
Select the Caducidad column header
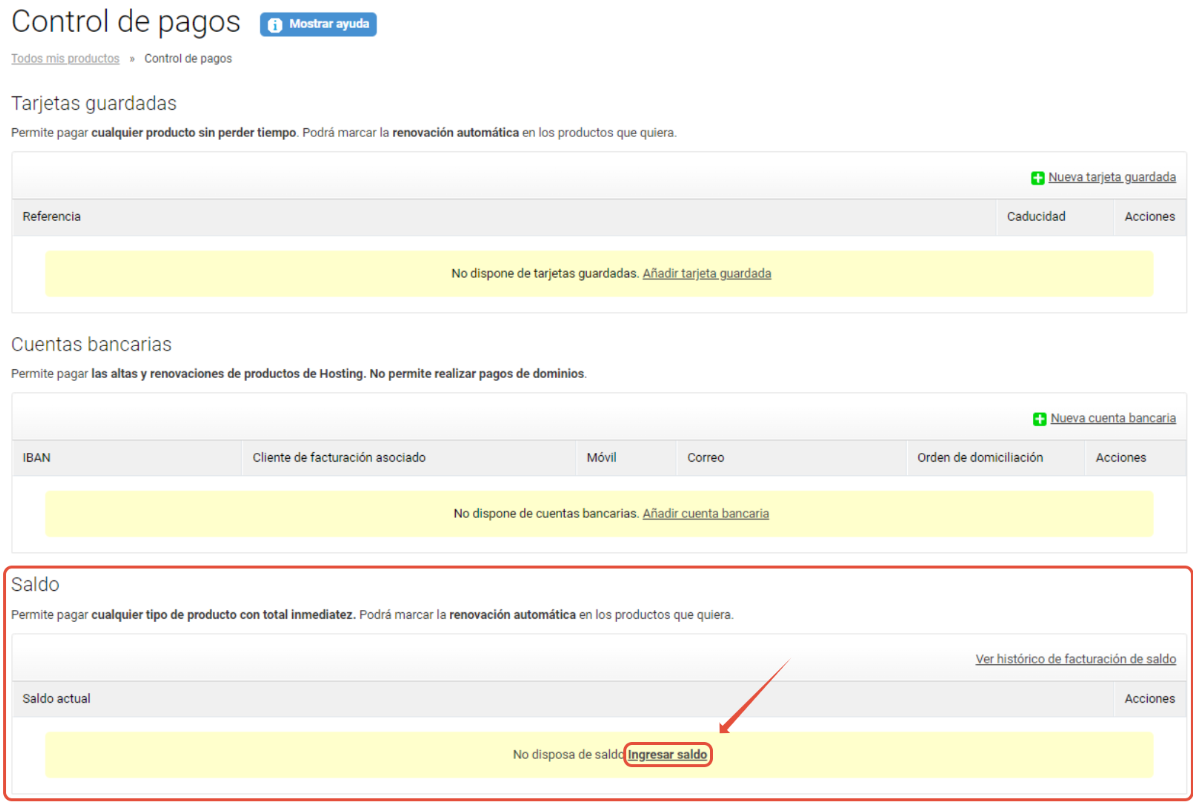1036,216
